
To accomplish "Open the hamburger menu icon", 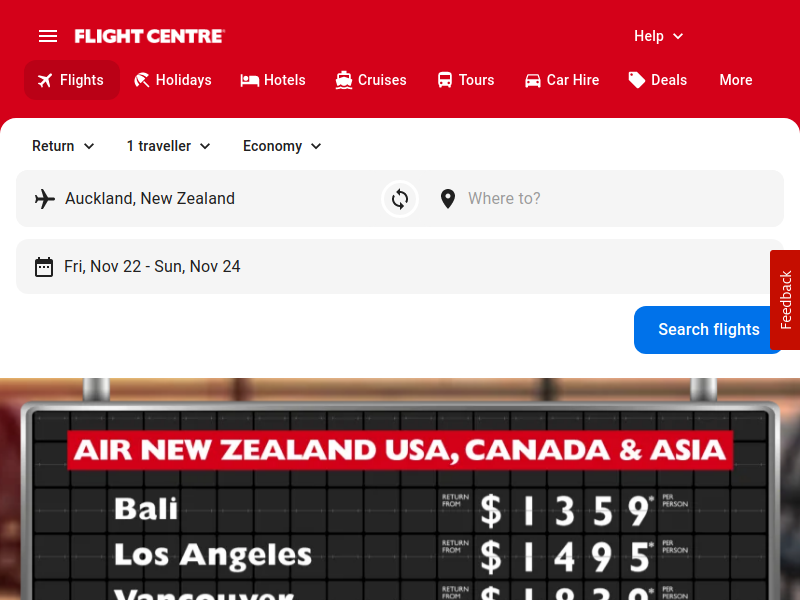I will coord(48,36).
